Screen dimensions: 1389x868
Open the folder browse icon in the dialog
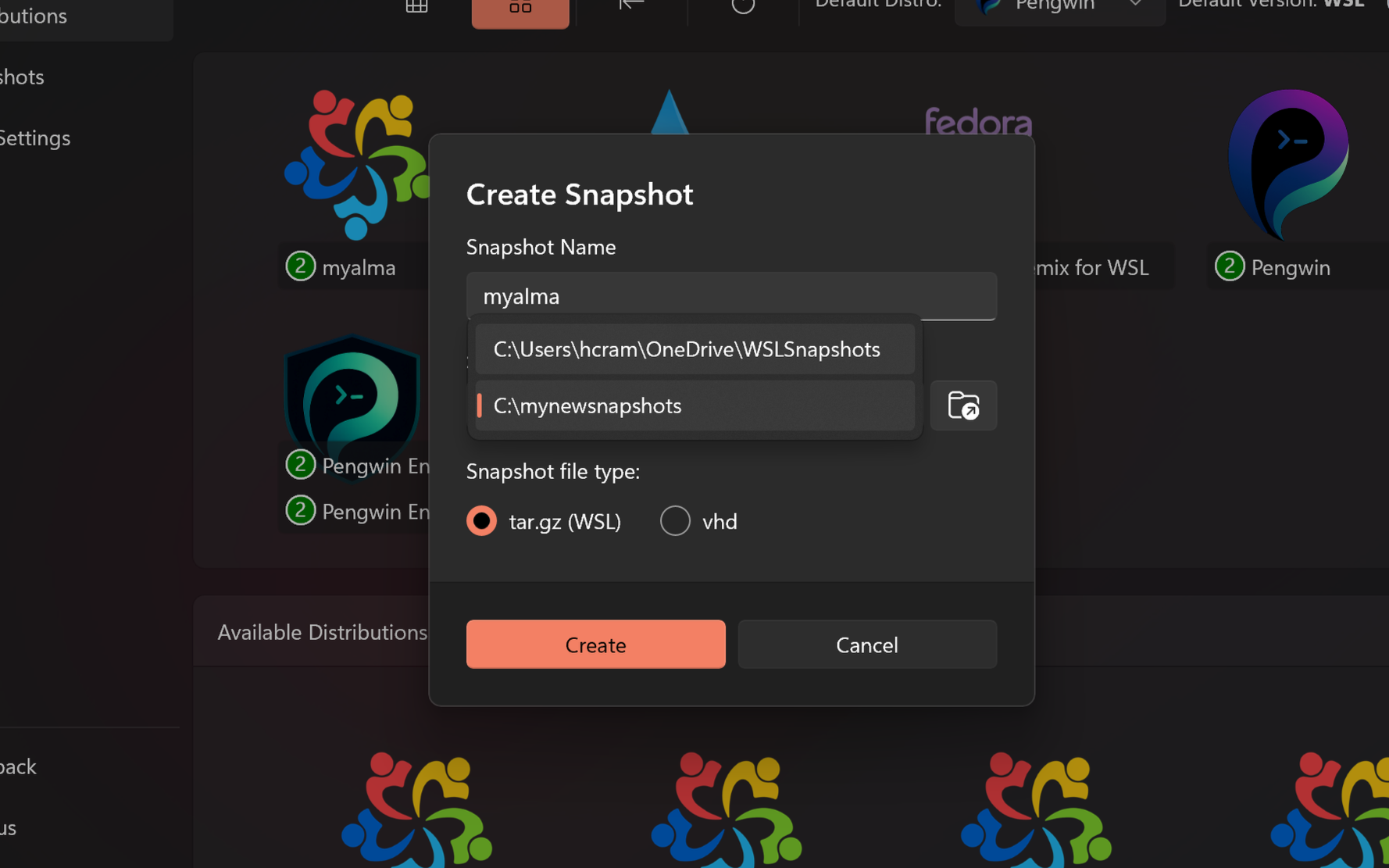[x=963, y=405]
